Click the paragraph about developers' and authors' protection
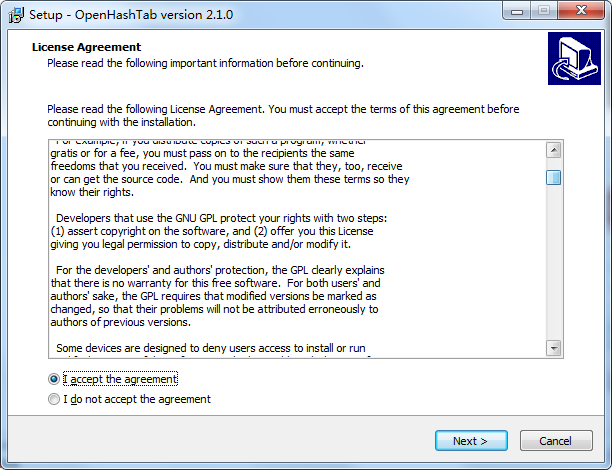Screen dimensions: 612x470 (218, 296)
